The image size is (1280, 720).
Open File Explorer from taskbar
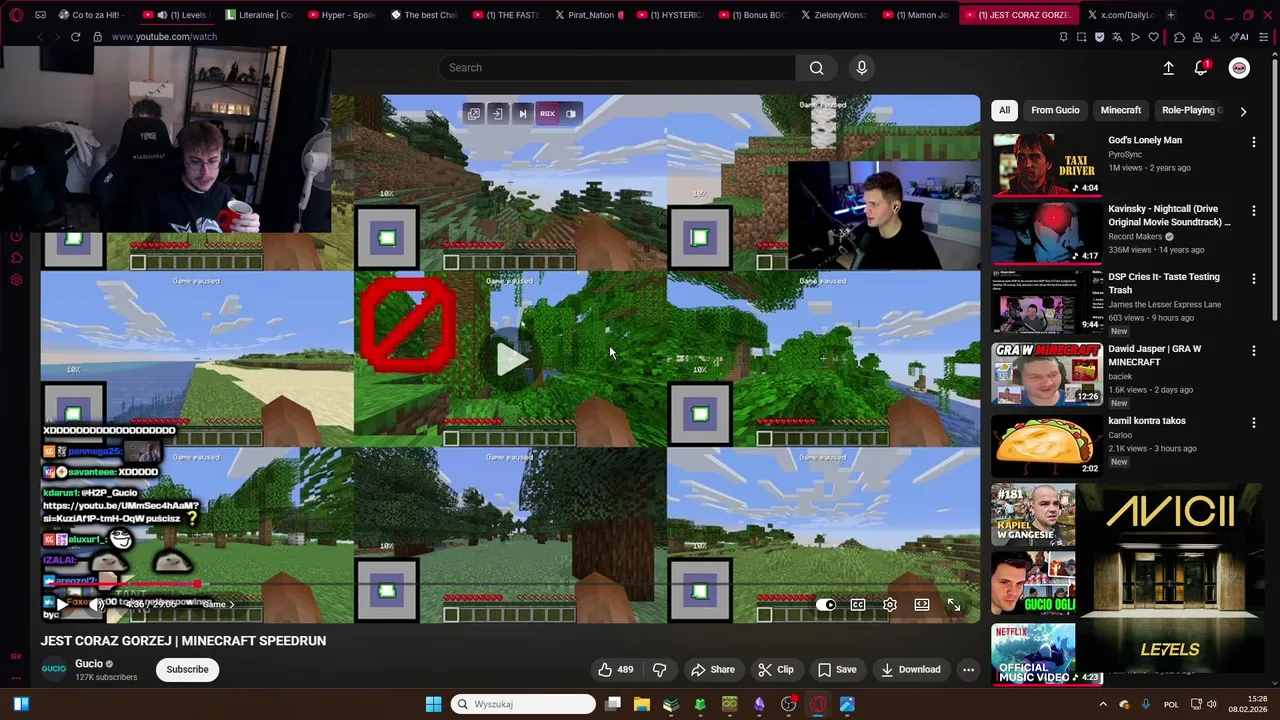pyautogui.click(x=641, y=704)
